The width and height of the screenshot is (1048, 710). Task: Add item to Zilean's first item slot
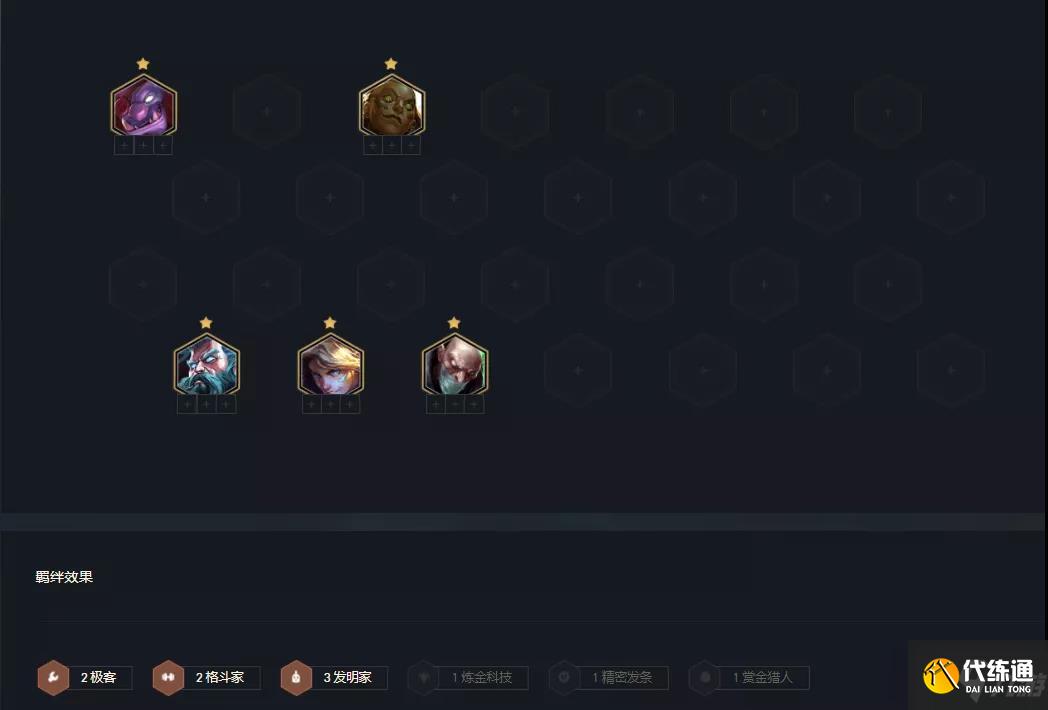coord(187,404)
